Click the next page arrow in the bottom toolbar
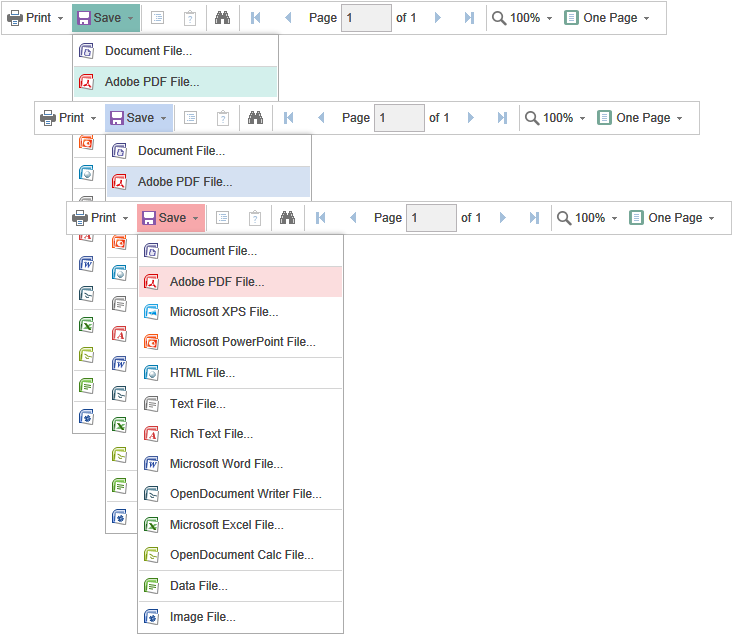Image resolution: width=734 pixels, height=635 pixels. coord(503,218)
